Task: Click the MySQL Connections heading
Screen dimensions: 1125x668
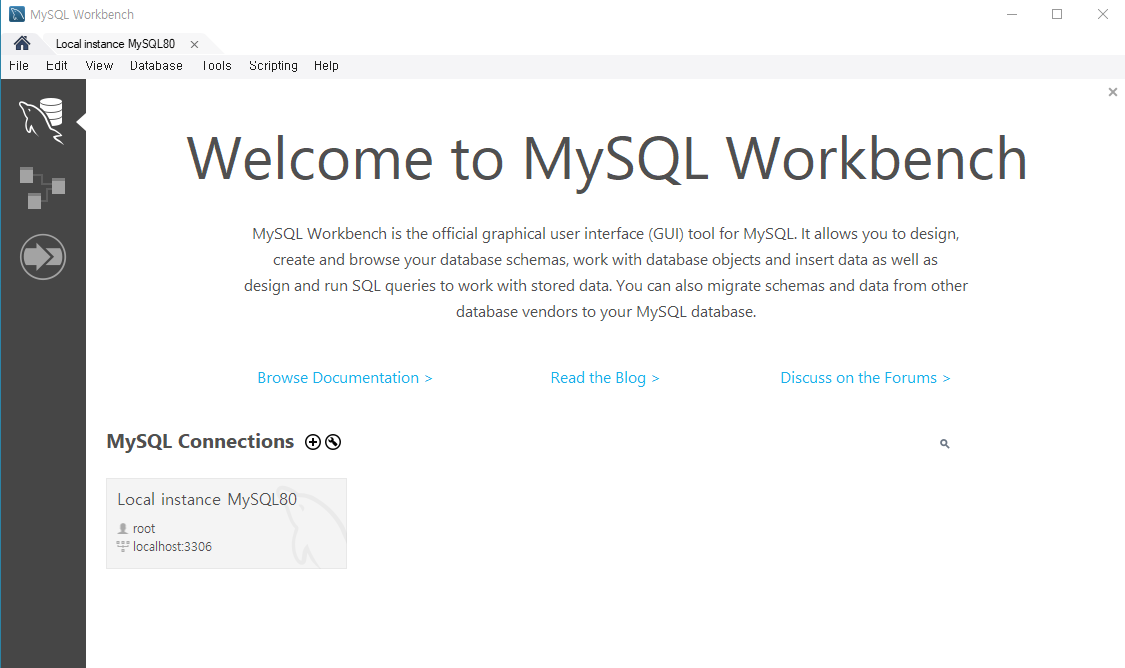Action: tap(200, 441)
